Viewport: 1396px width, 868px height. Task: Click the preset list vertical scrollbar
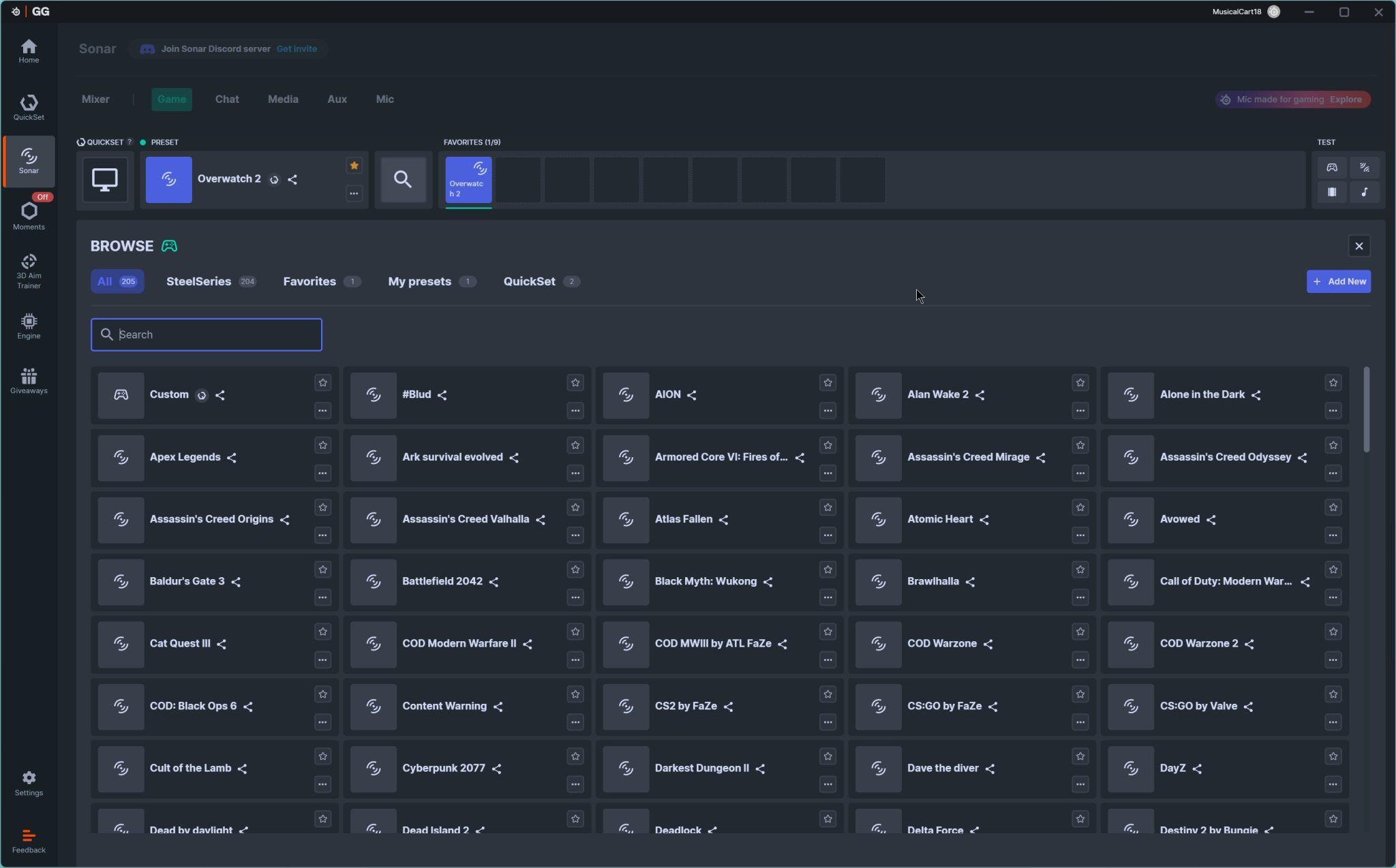tap(1366, 409)
